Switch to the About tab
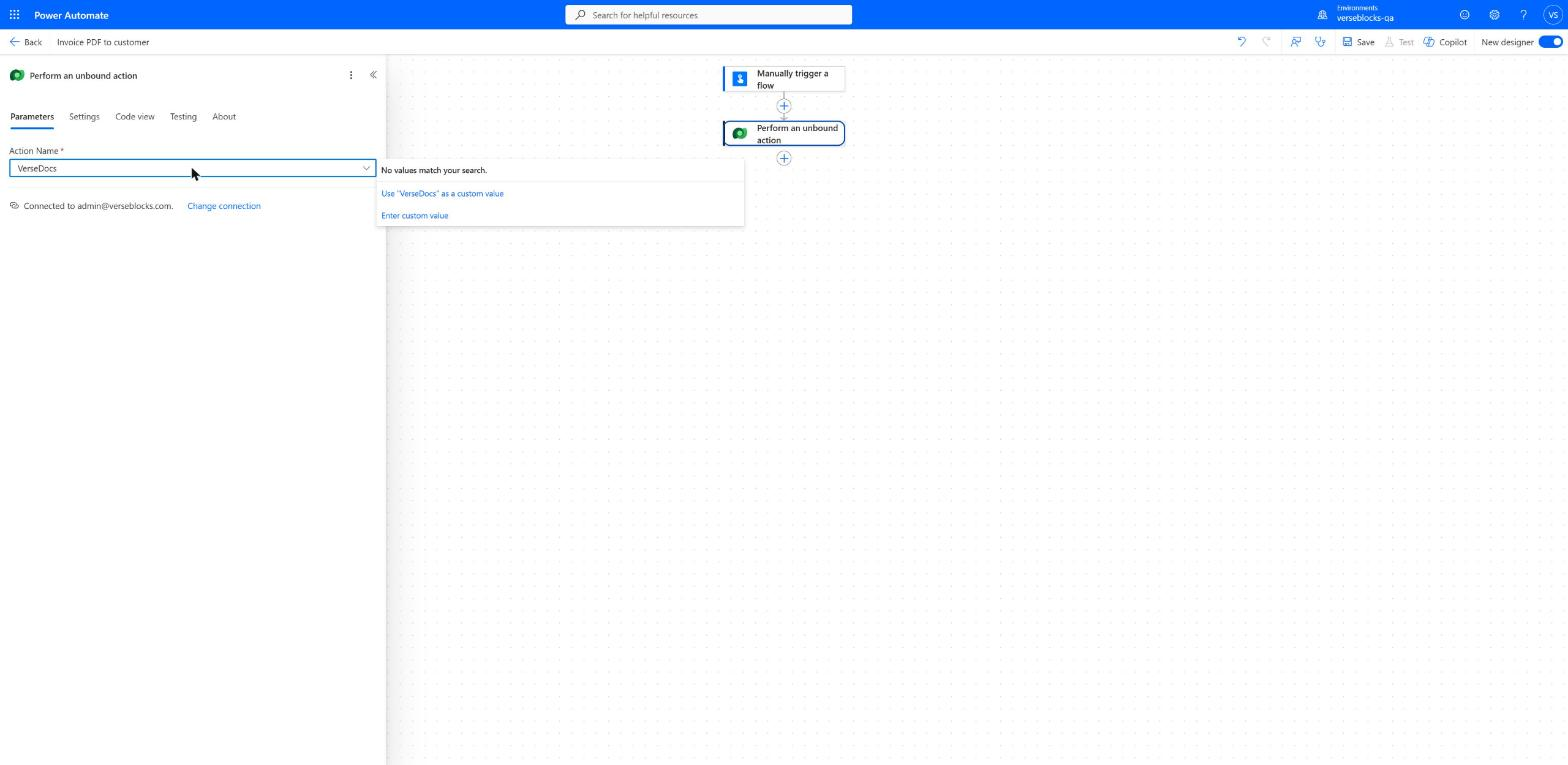 tap(224, 117)
